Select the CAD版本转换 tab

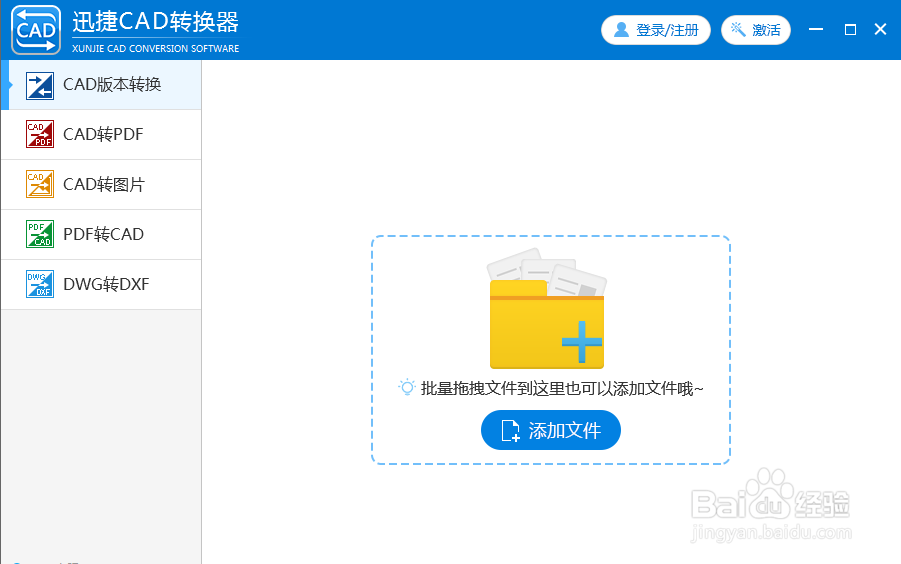click(102, 85)
